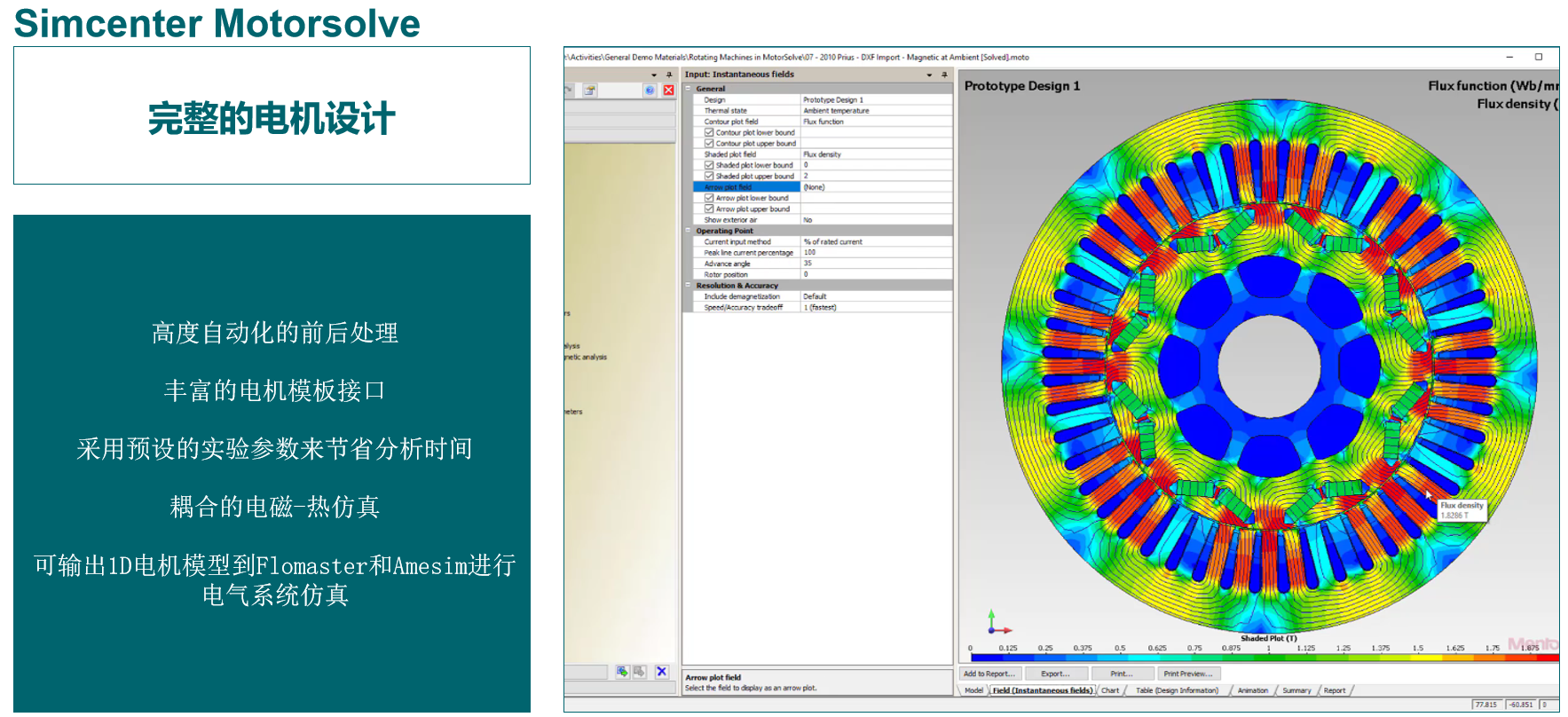This screenshot has width=1568, height=717.
Task: Open the Input panel dropdown arrow menu
Action: tap(929, 75)
